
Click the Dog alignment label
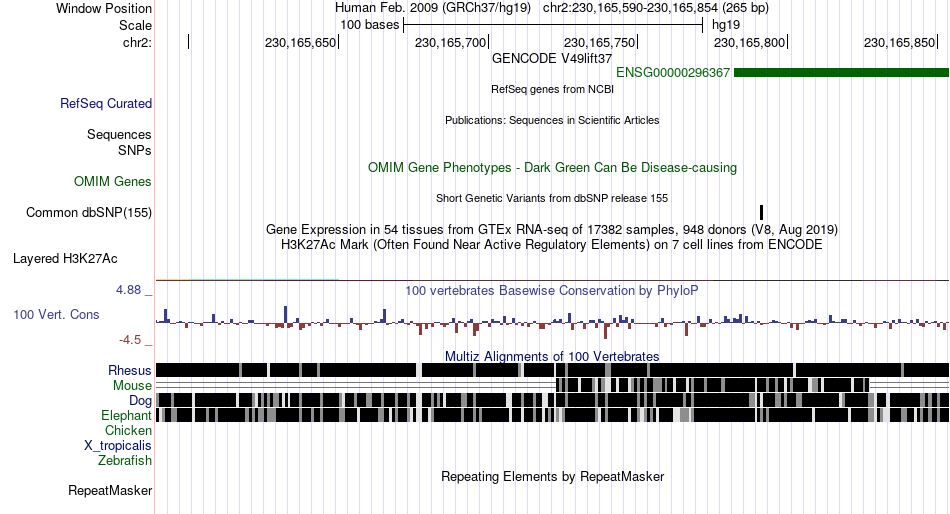click(140, 401)
